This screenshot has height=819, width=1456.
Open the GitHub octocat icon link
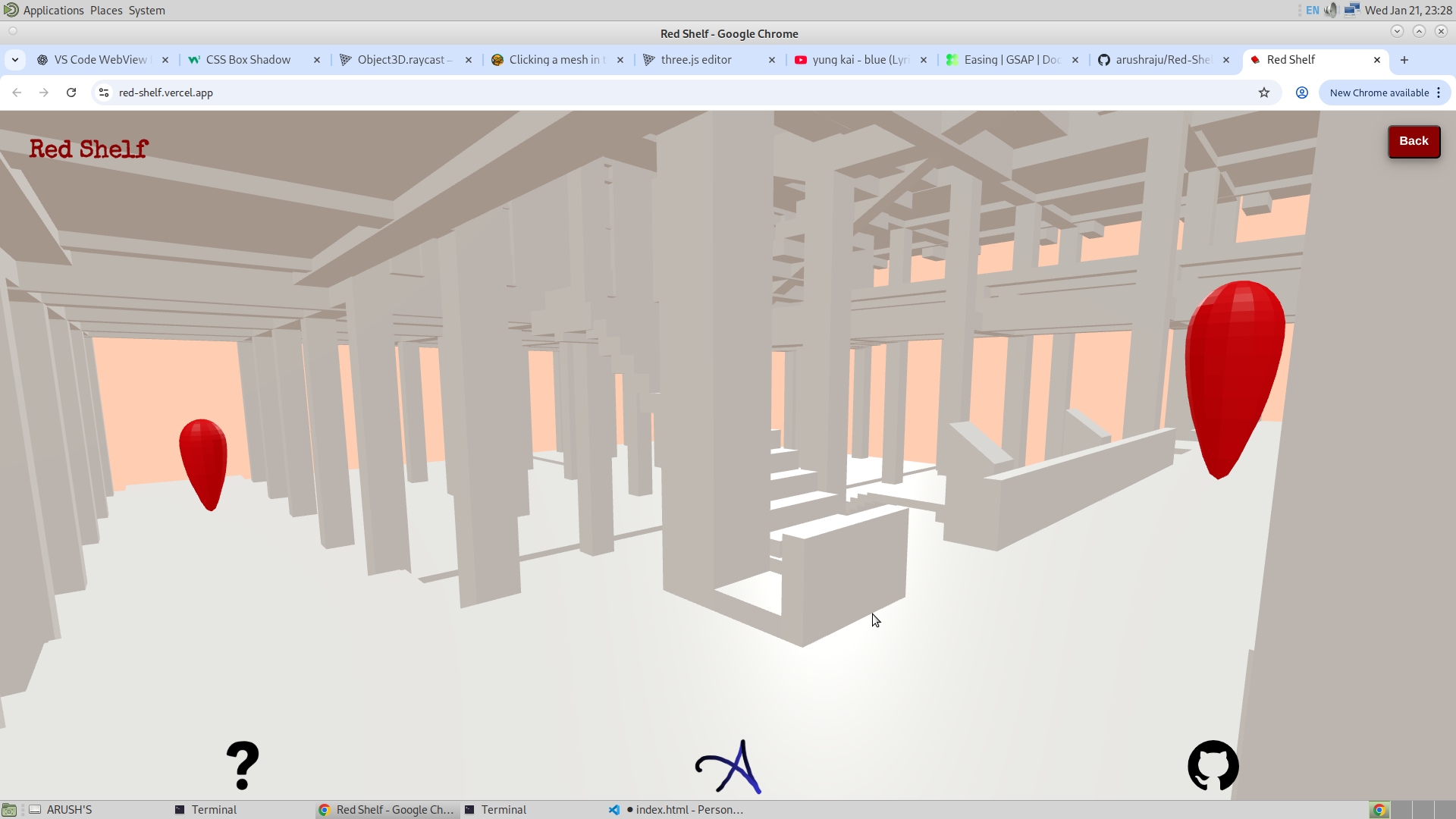pyautogui.click(x=1213, y=766)
